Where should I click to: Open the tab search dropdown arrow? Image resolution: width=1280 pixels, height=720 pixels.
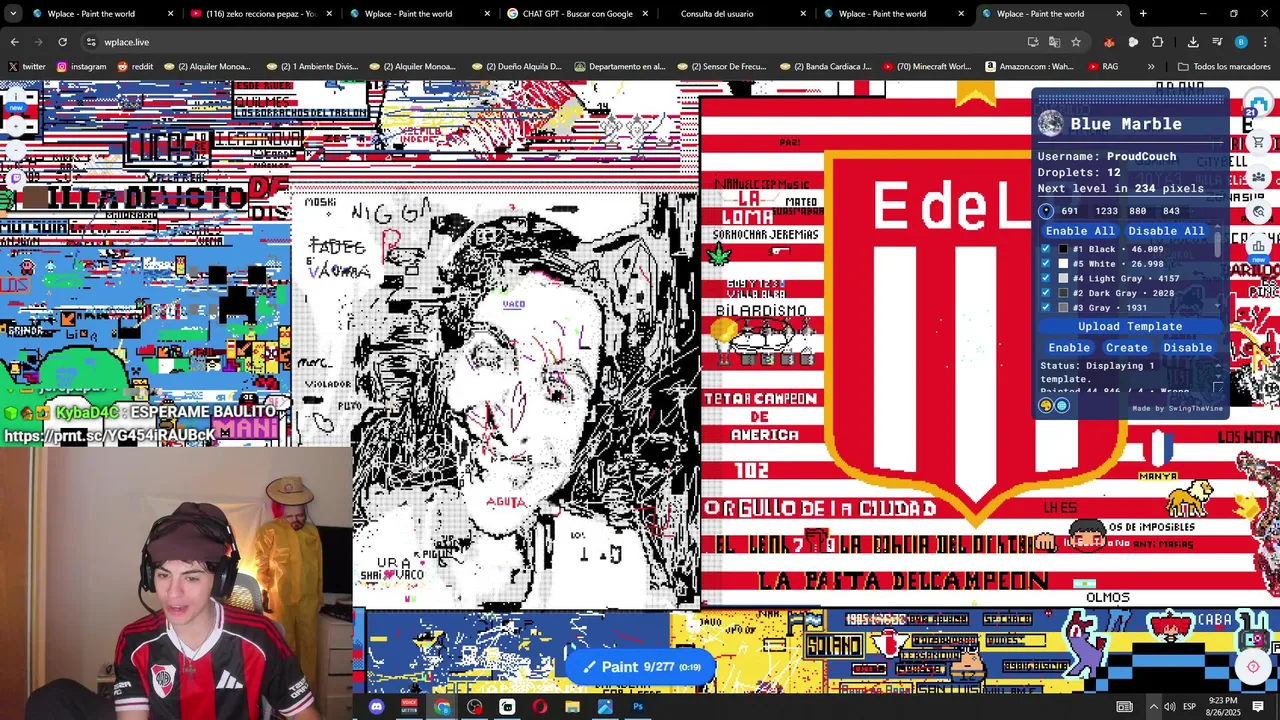coord(14,14)
